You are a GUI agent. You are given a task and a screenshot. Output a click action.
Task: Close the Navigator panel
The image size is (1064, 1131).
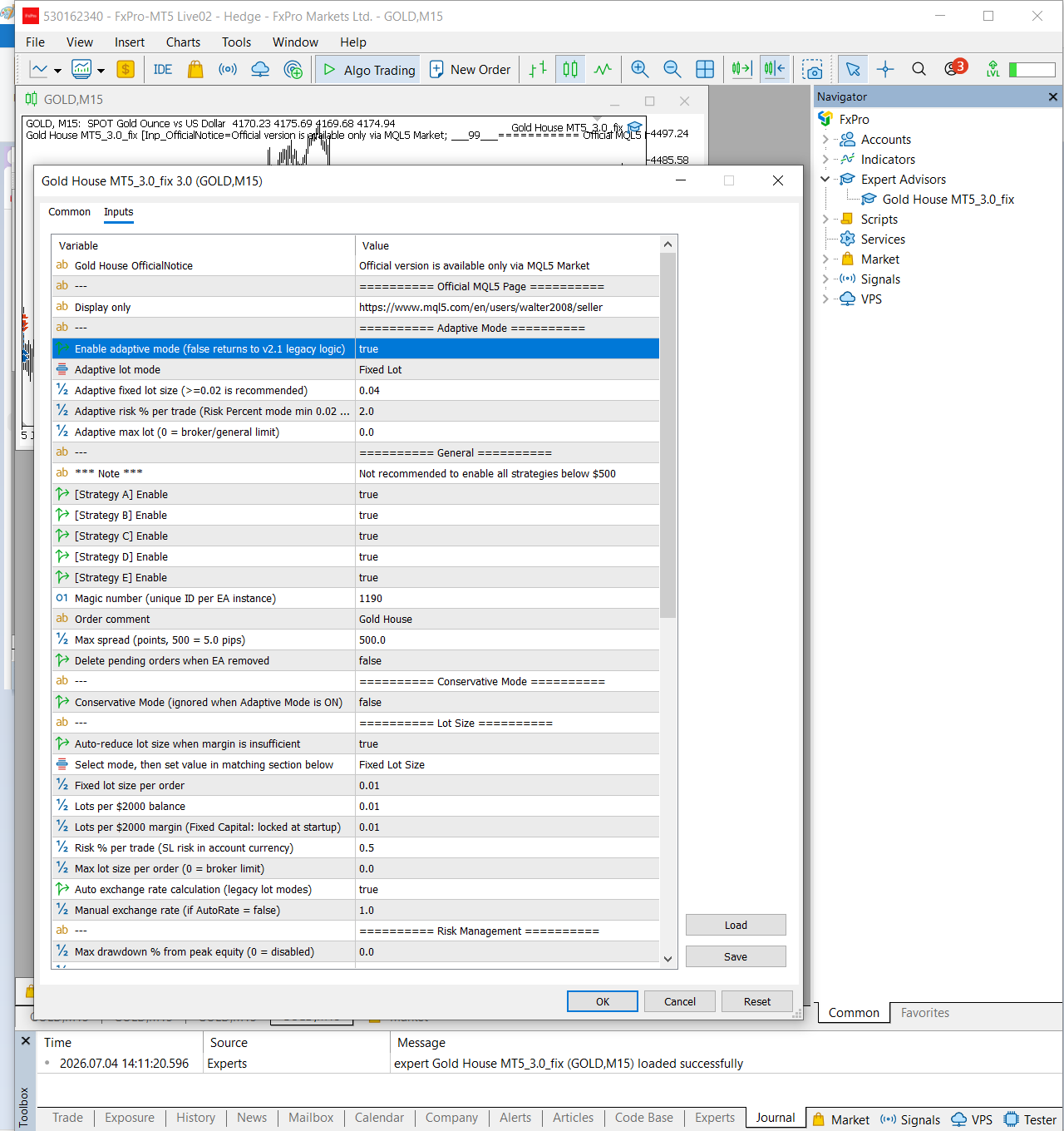1053,97
